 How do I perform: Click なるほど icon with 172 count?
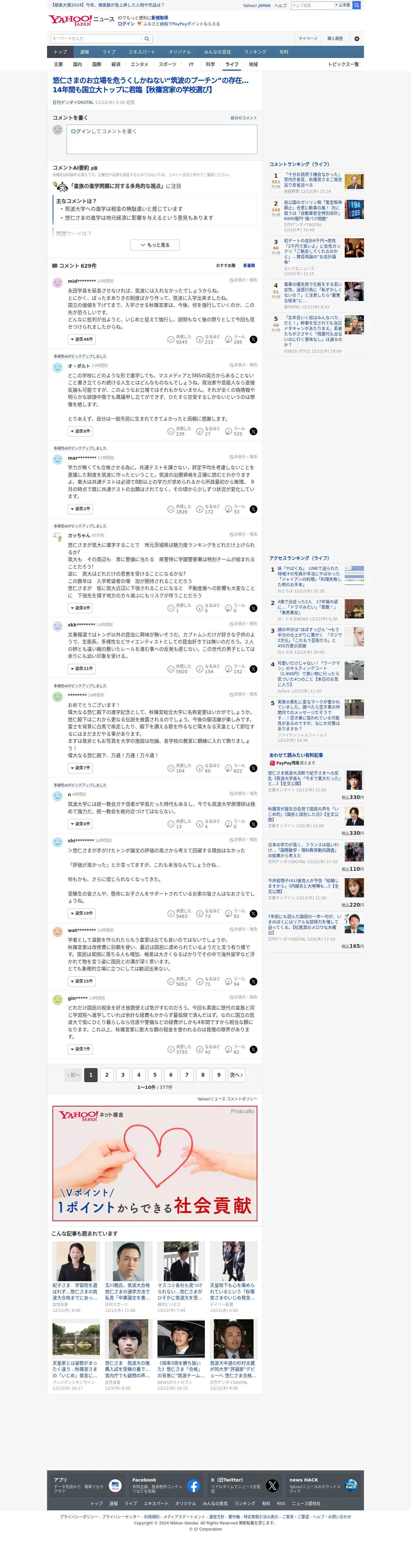(x=199, y=510)
